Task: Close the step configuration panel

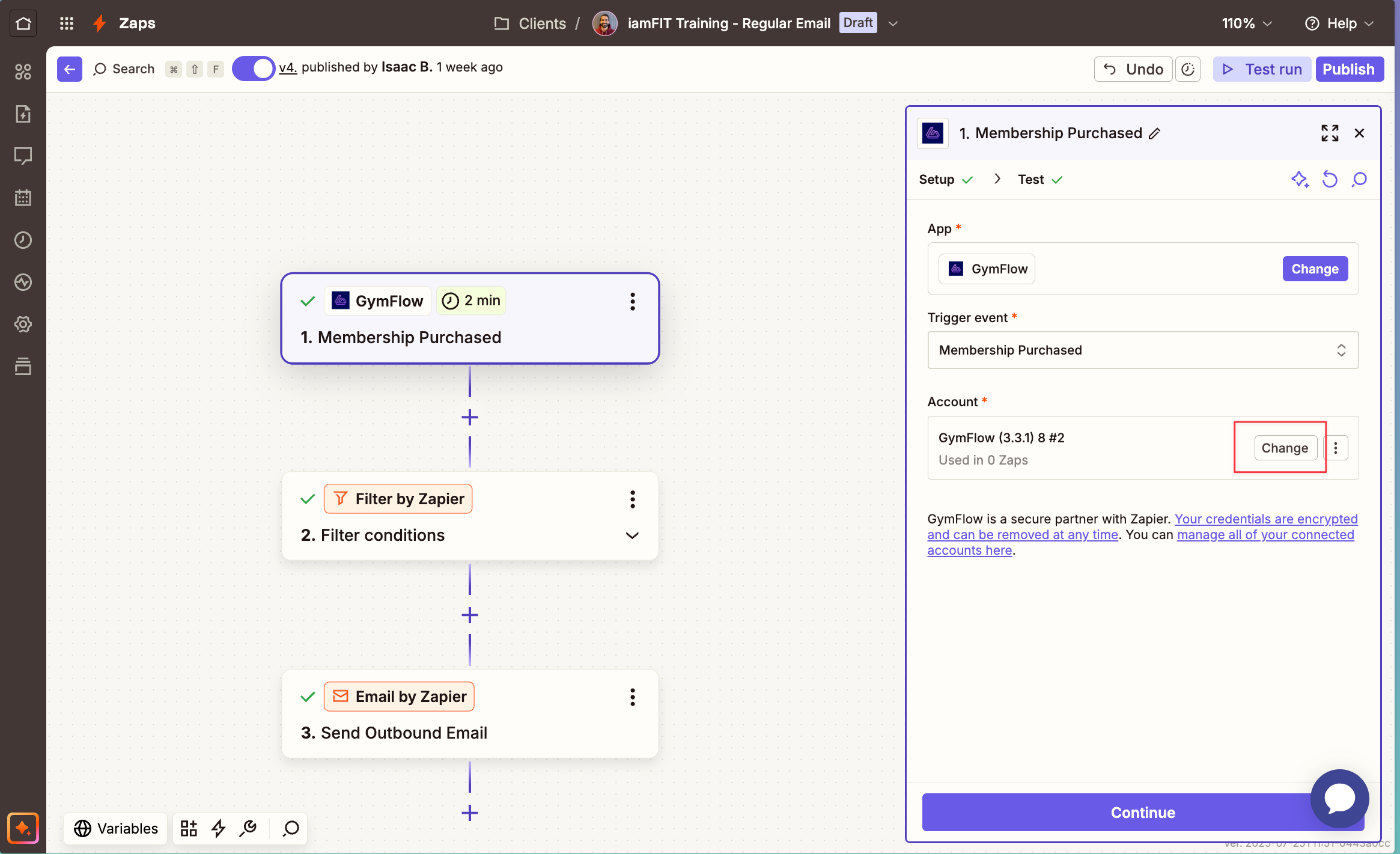Action: 1359,133
